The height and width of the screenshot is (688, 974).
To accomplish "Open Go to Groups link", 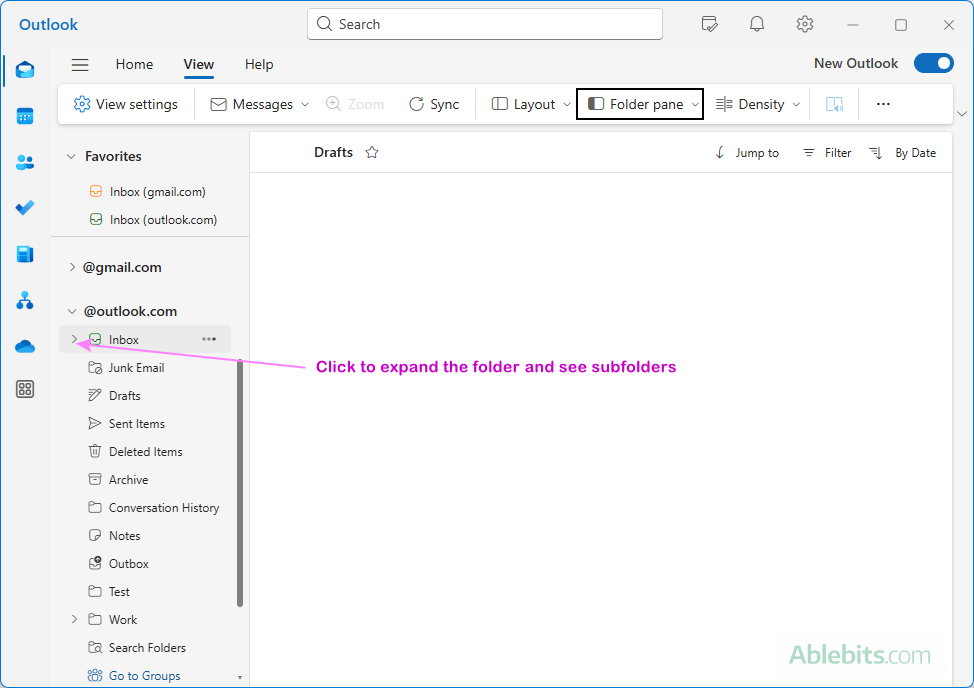I will (134, 676).
